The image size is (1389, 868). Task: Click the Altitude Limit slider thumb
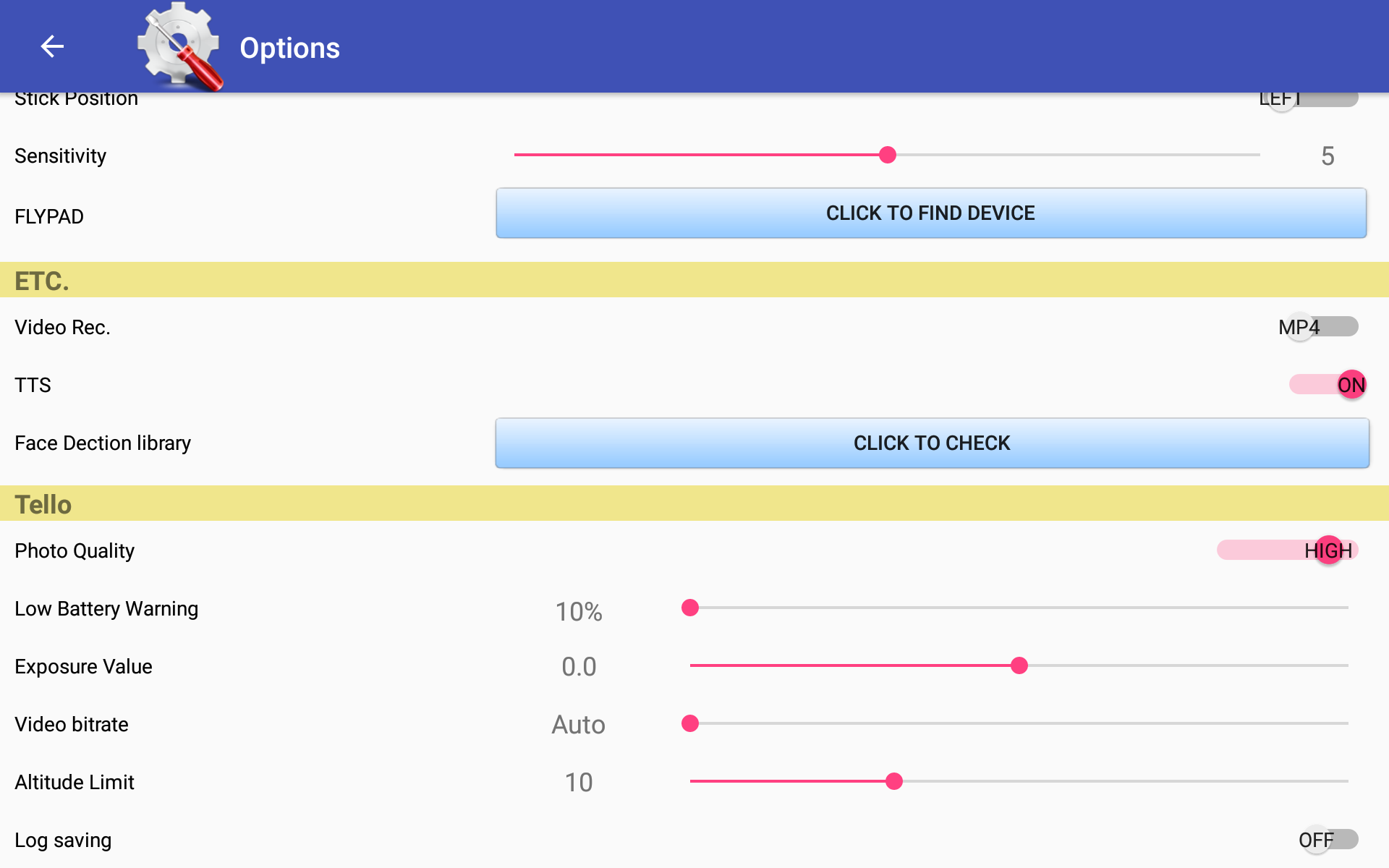pyautogui.click(x=894, y=781)
